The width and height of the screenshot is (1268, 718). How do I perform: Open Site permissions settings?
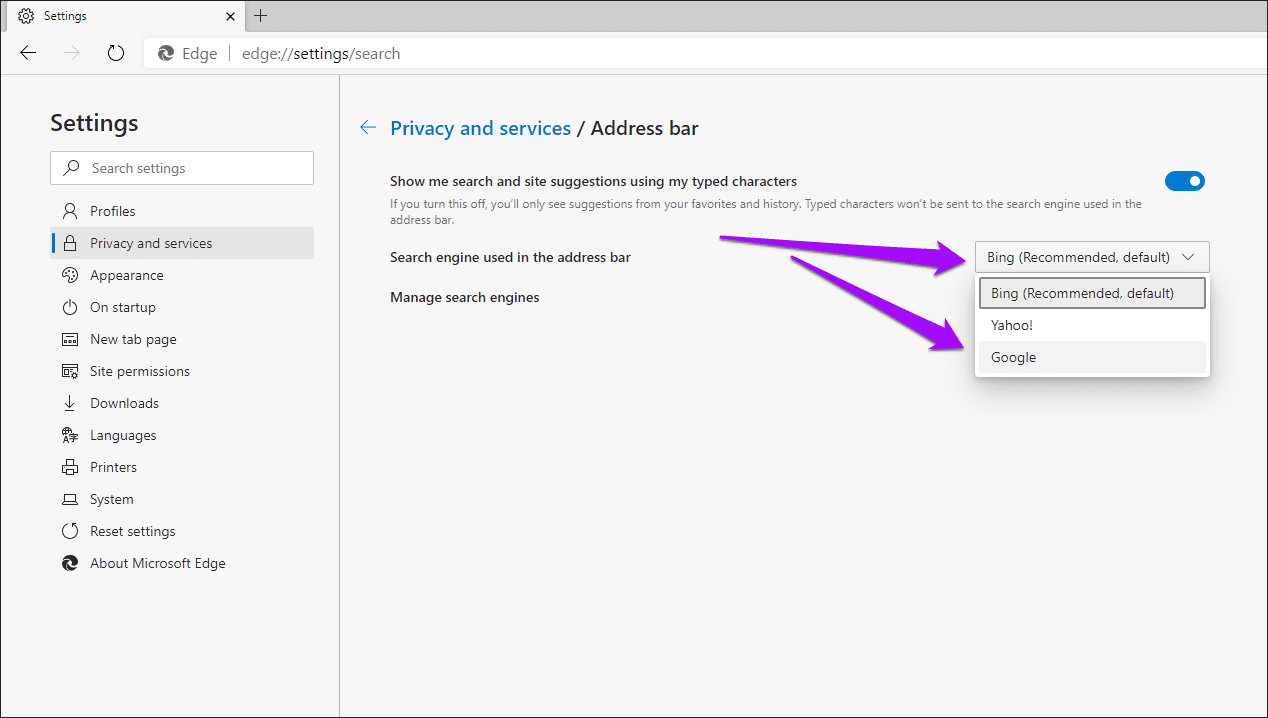[x=182, y=371]
